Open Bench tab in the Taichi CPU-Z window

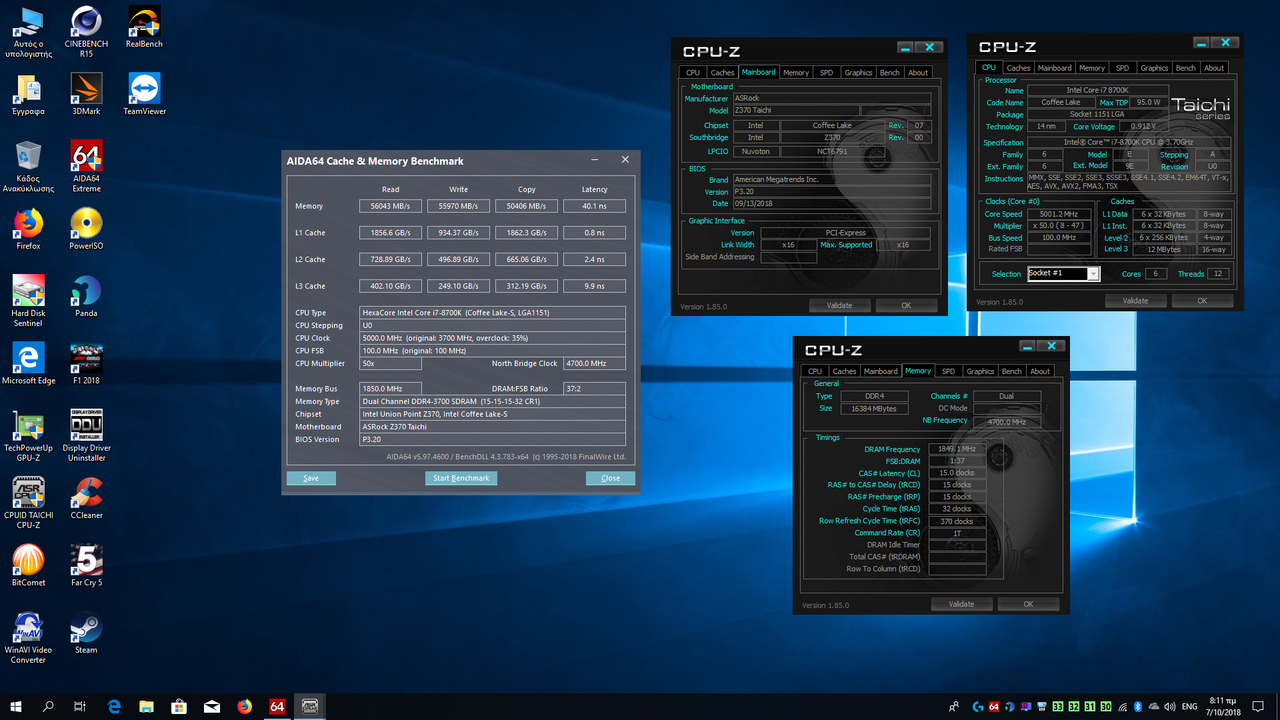click(x=1185, y=68)
